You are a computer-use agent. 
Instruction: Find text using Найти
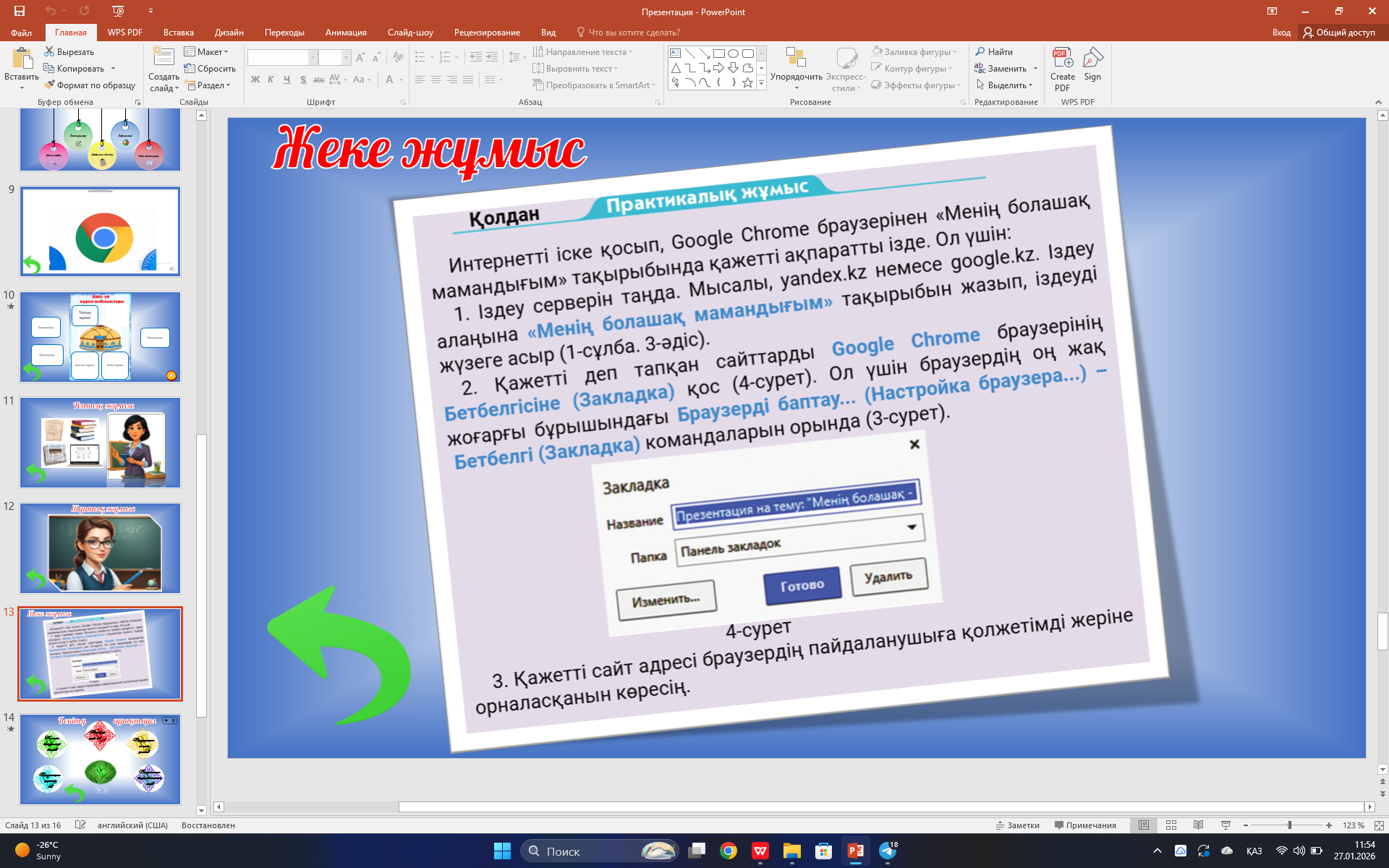(x=994, y=52)
